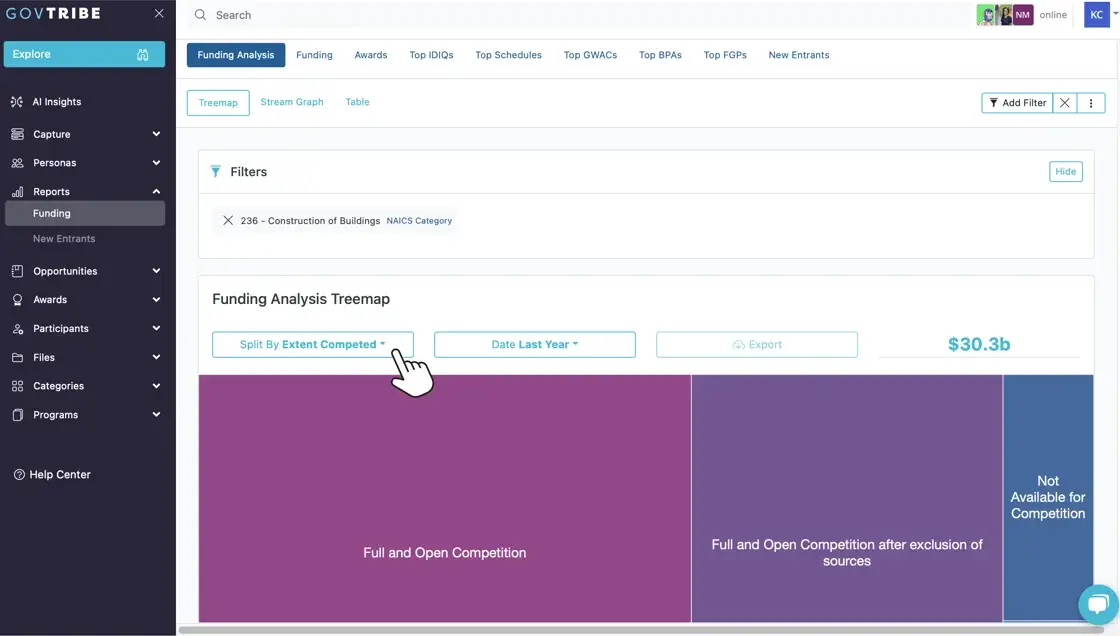Click the search magnifier icon
The image size is (1120, 636).
tap(200, 15)
